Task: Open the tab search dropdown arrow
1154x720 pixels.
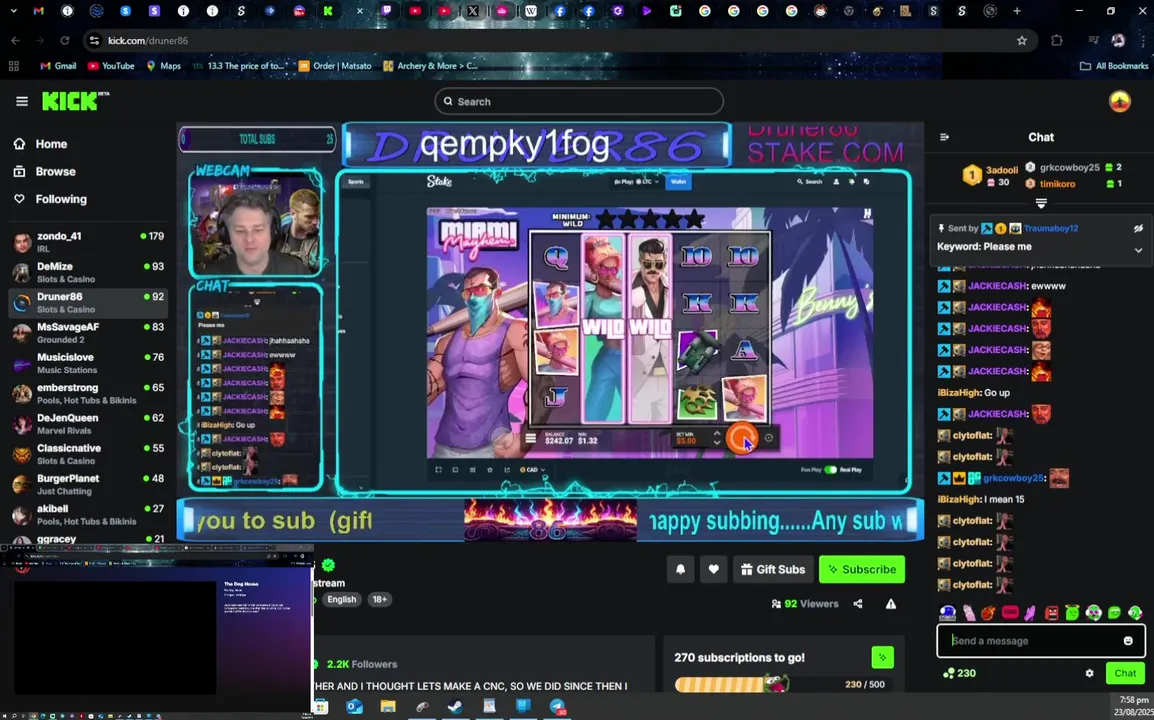Action: click(x=13, y=11)
